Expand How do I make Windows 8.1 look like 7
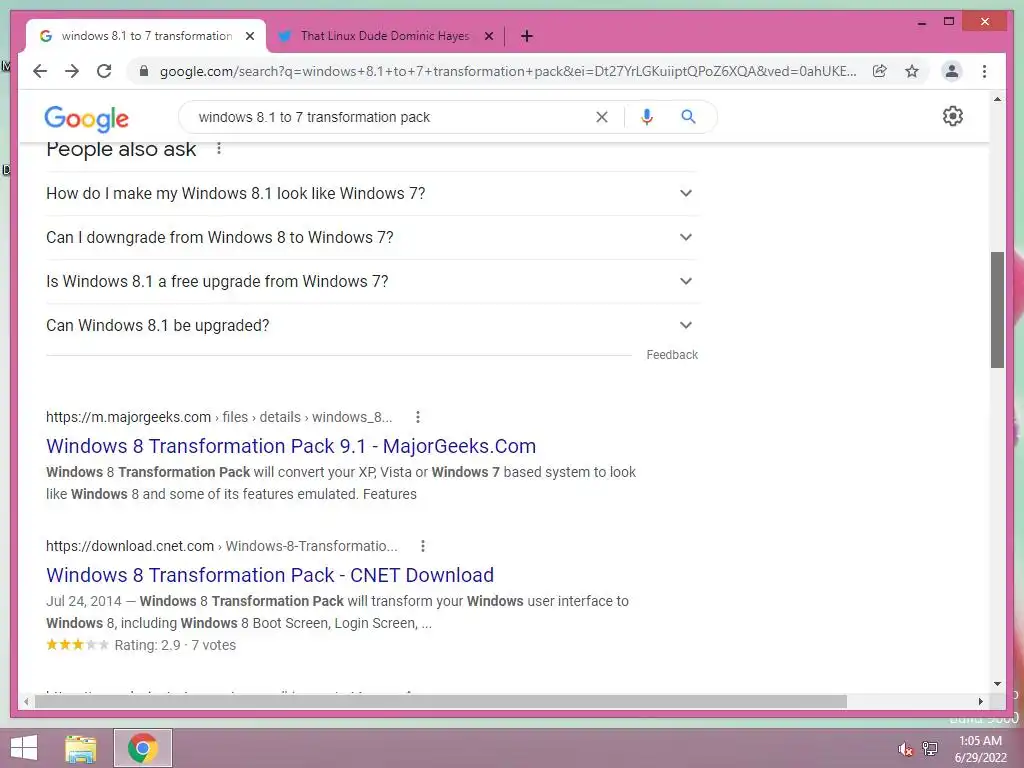The image size is (1024, 768). [x=372, y=193]
